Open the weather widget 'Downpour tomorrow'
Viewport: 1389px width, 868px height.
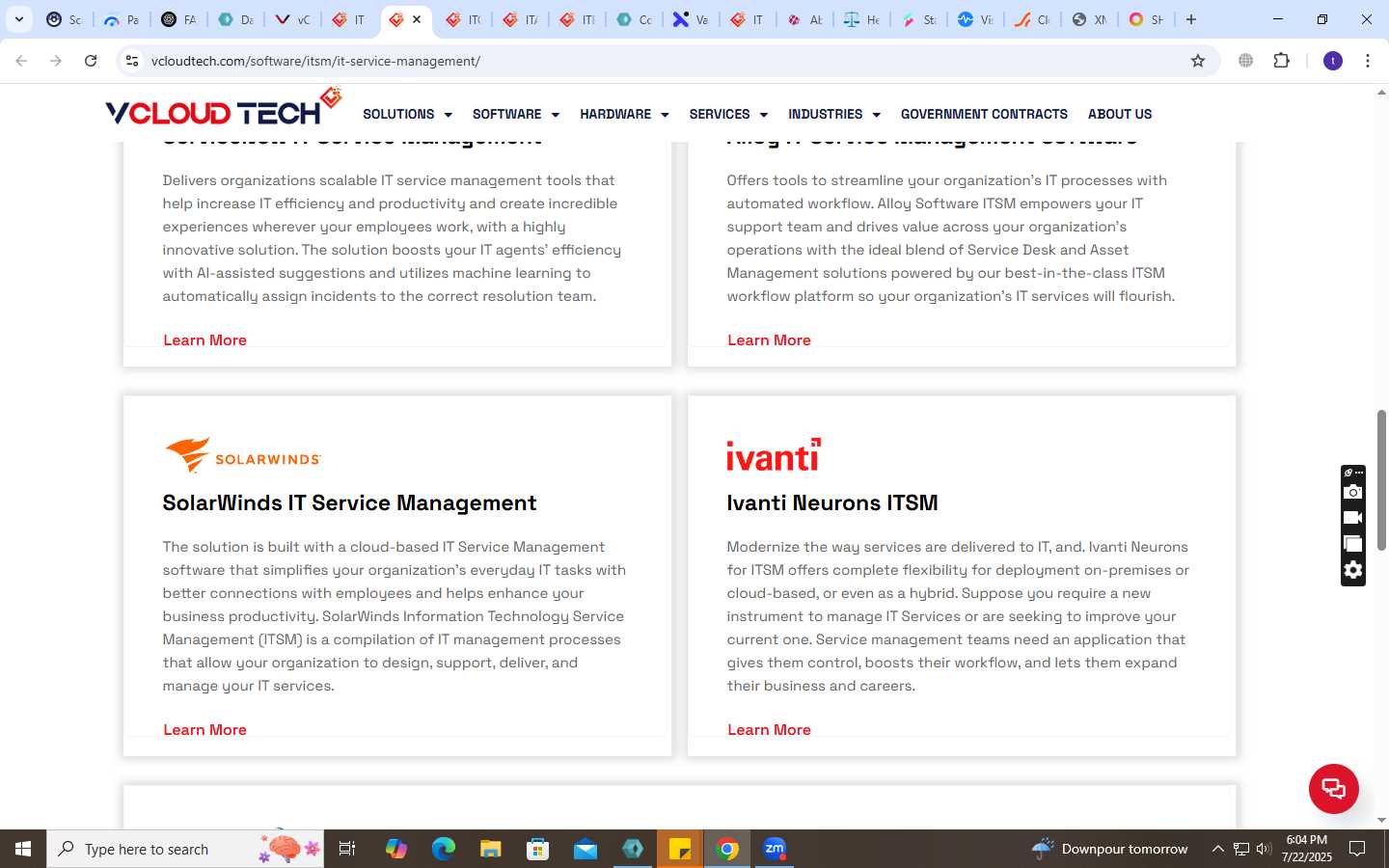pyautogui.click(x=1109, y=849)
